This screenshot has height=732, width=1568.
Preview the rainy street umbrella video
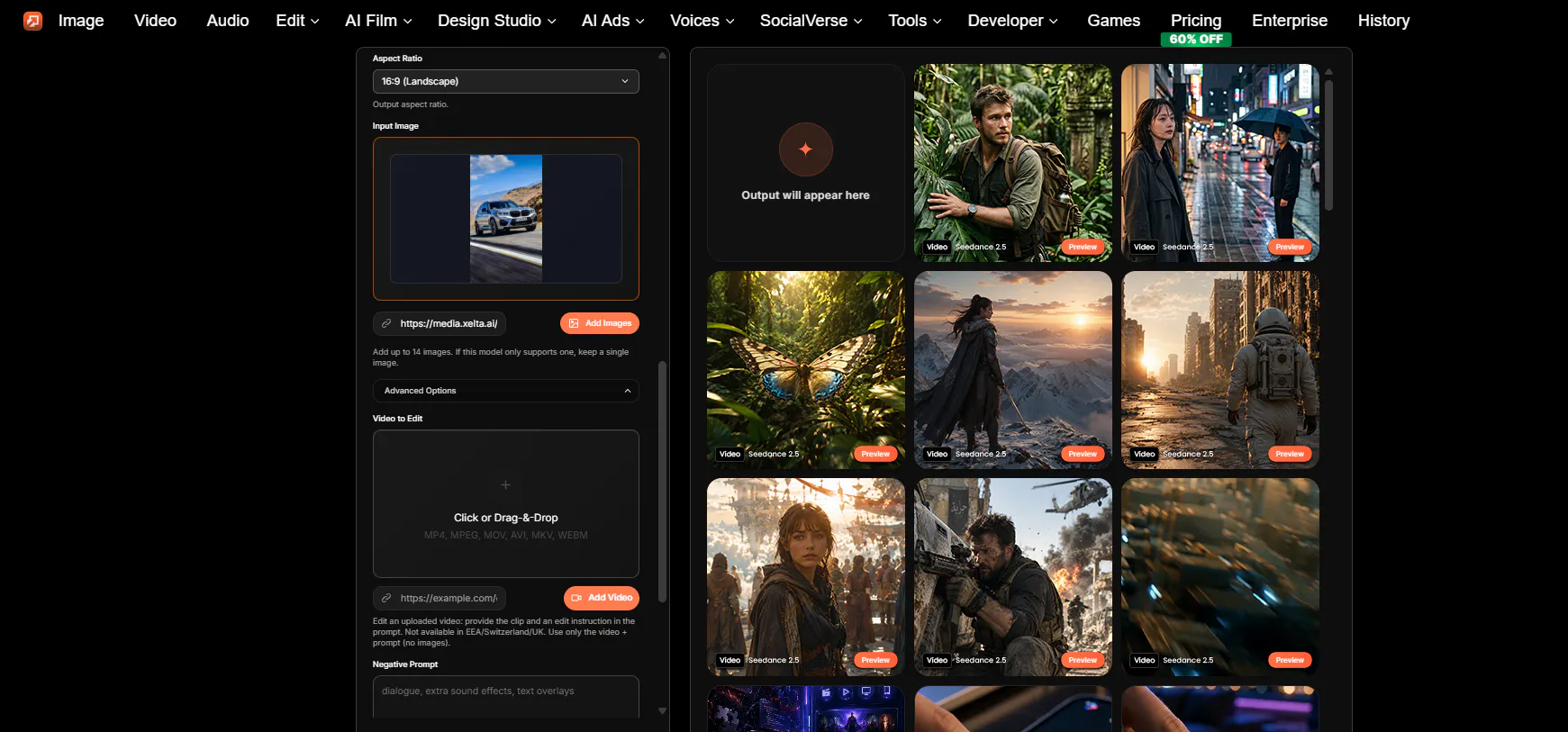point(1290,247)
